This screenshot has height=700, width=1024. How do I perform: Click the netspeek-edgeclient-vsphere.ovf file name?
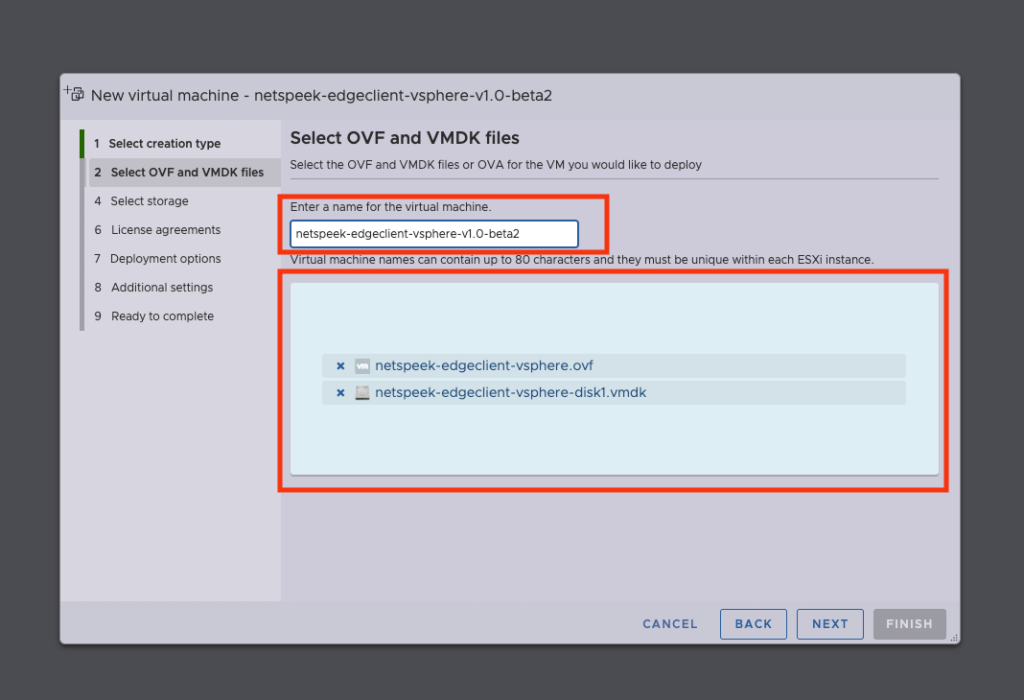click(x=484, y=366)
